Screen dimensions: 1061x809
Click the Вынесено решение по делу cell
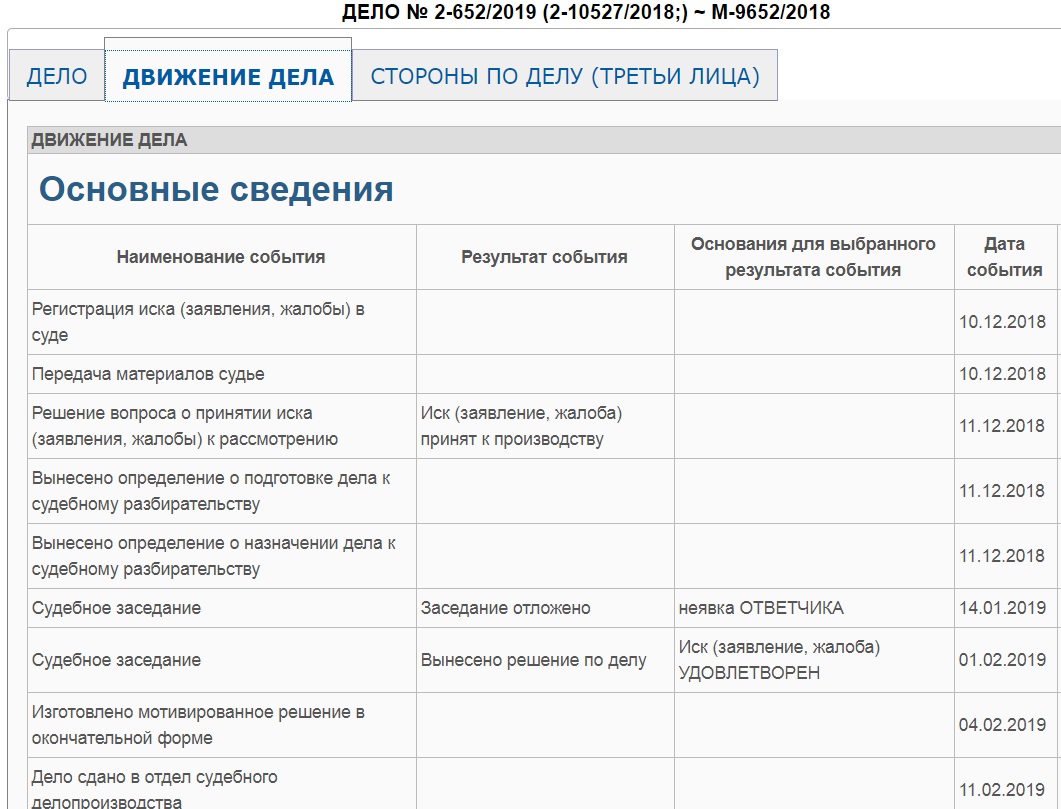(533, 660)
